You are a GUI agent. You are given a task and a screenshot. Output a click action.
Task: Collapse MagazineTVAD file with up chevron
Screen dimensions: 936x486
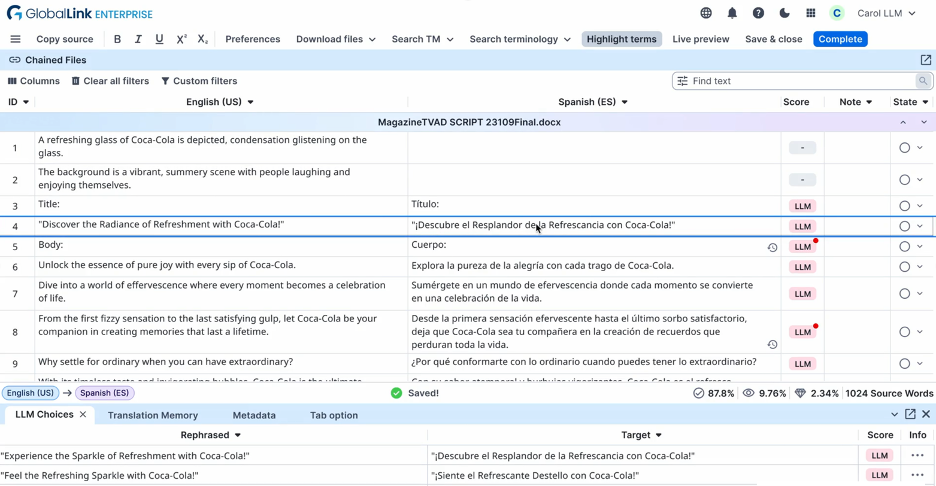903,122
